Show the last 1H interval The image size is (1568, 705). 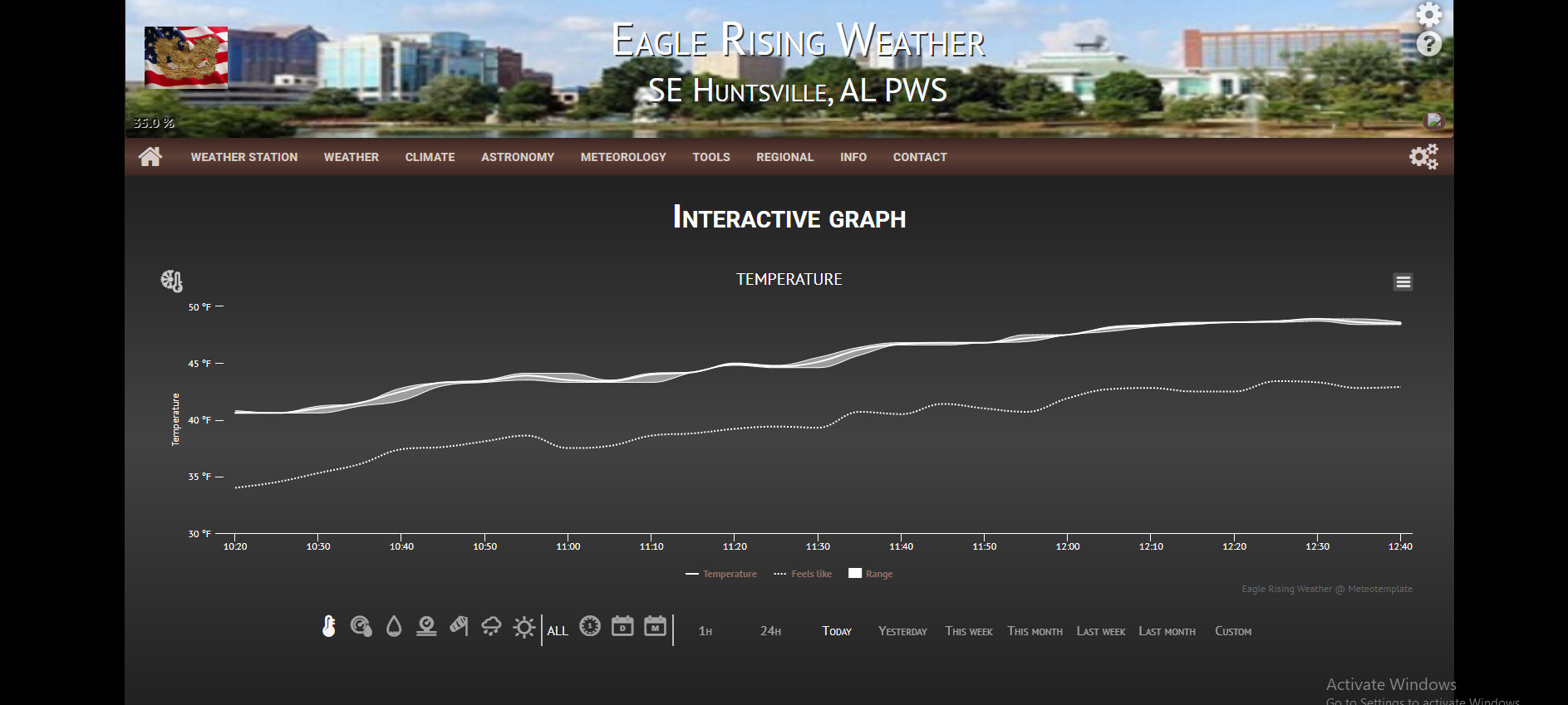(705, 631)
